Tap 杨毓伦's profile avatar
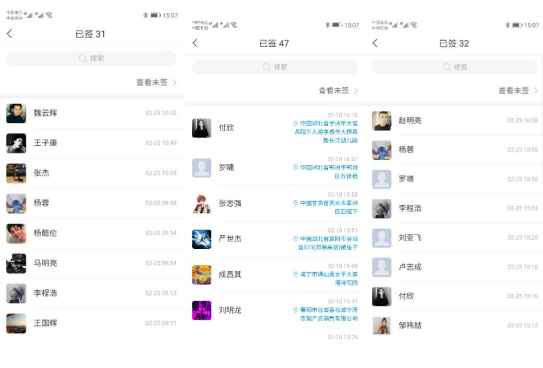The image size is (543, 368). point(16,233)
